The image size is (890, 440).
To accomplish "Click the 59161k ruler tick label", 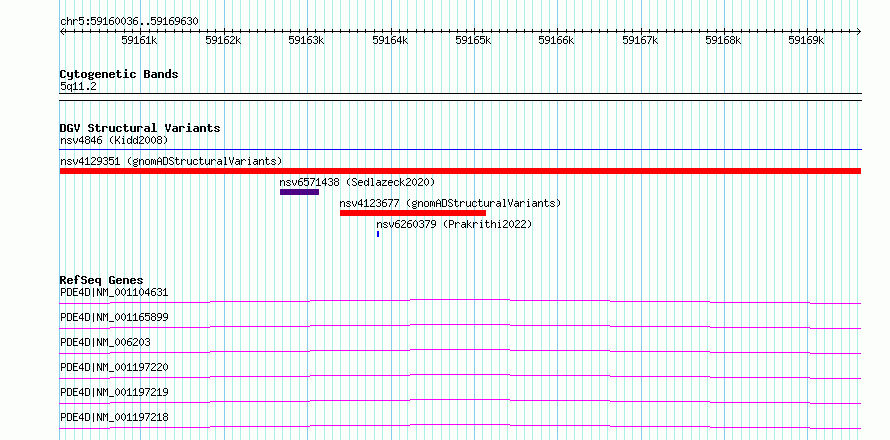I will (x=140, y=40).
